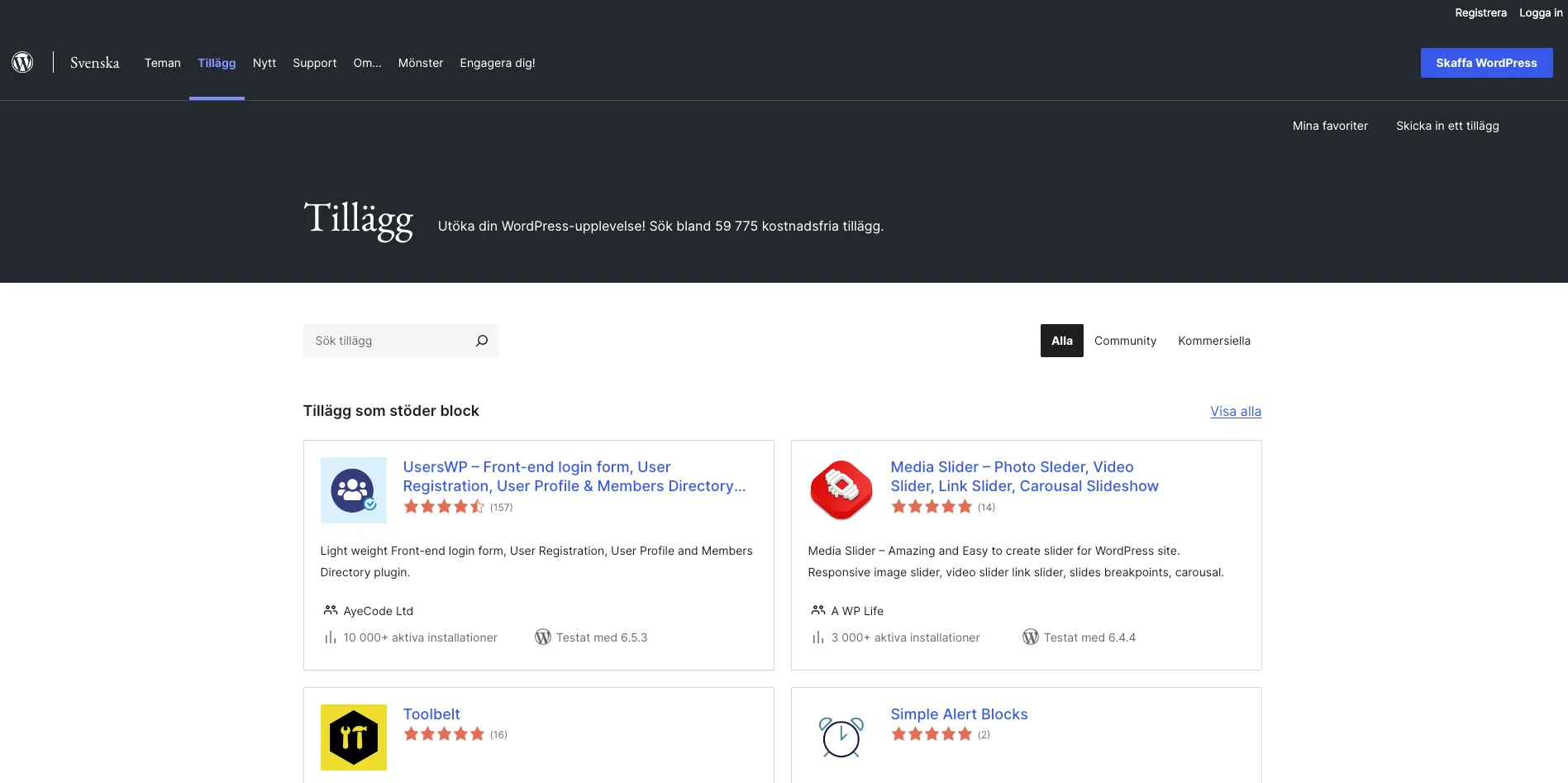Image resolution: width=1568 pixels, height=783 pixels.
Task: Click the Registrera link
Action: [1480, 12]
